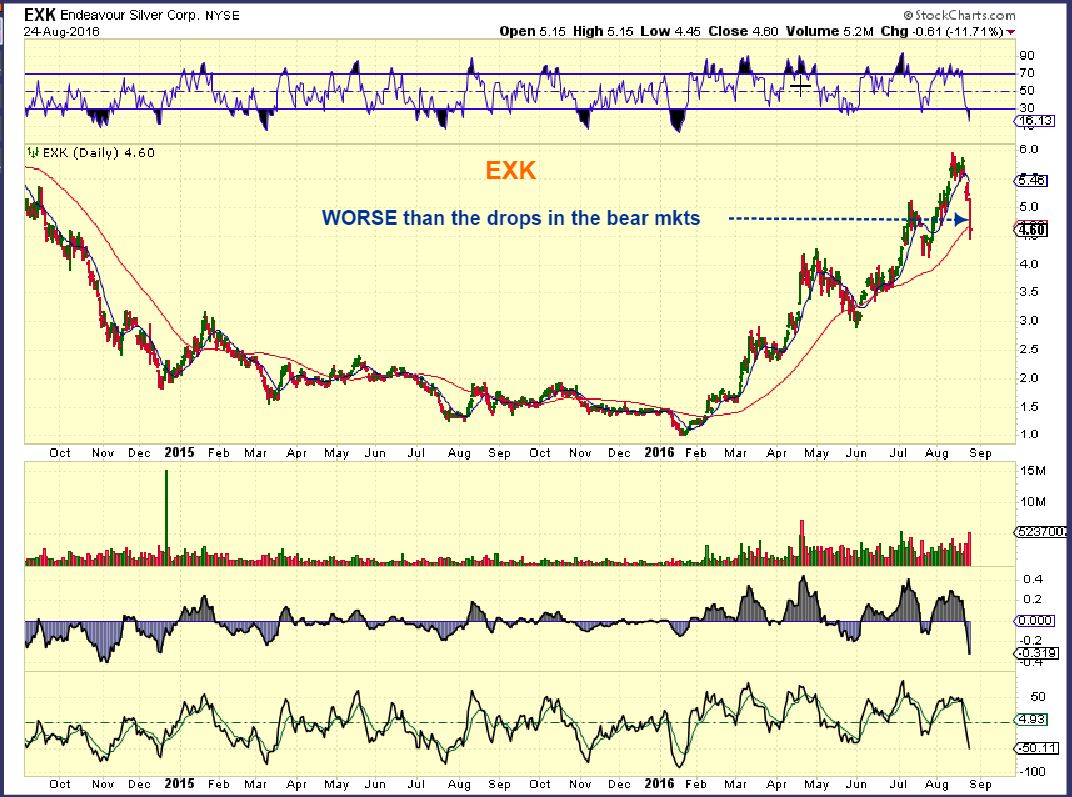Click the -100 label on the bottom oscillator scale
The image size is (1072, 797).
tap(1032, 772)
